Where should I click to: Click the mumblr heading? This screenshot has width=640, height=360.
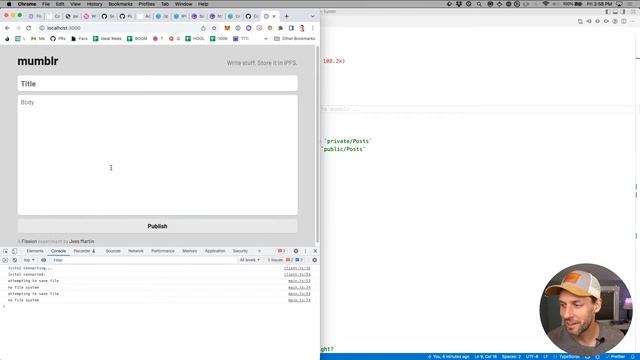coord(38,61)
